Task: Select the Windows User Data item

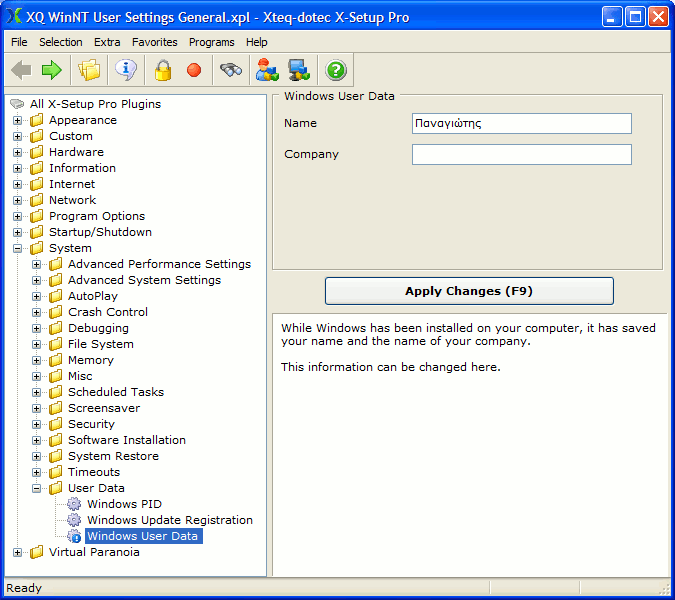Action: click(143, 536)
